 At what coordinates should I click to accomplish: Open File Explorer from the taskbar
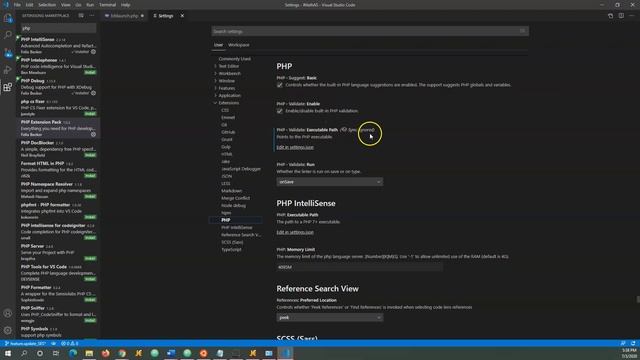[89, 353]
